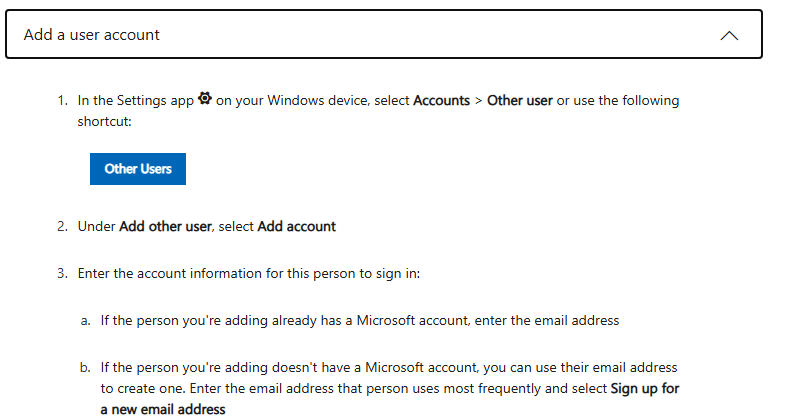This screenshot has height=419, width=799.
Task: Click the bold Accounts text in step 1
Action: click(x=441, y=100)
